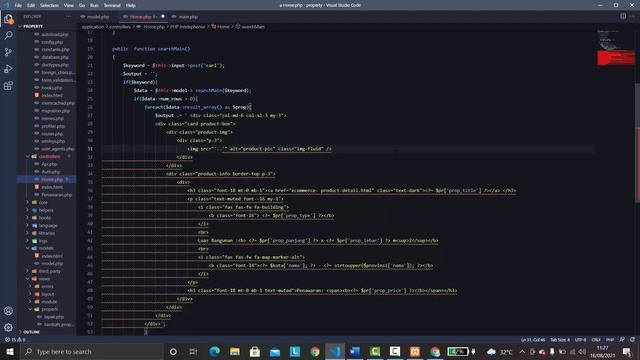640x360 pixels.
Task: Open the Run and Debug view
Action: [x=8, y=69]
